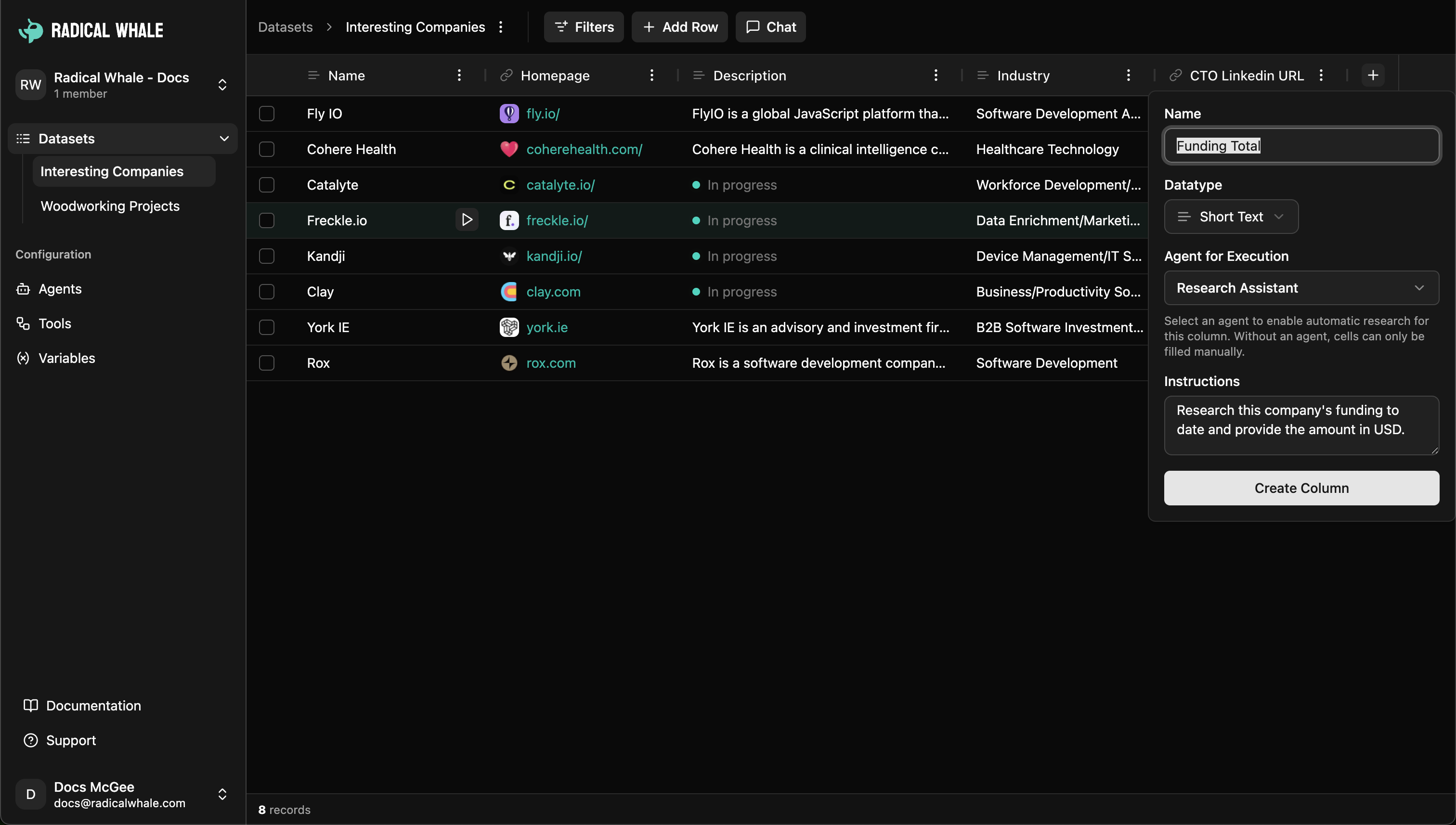Open the Chat panel
The image size is (1456, 825).
point(770,26)
